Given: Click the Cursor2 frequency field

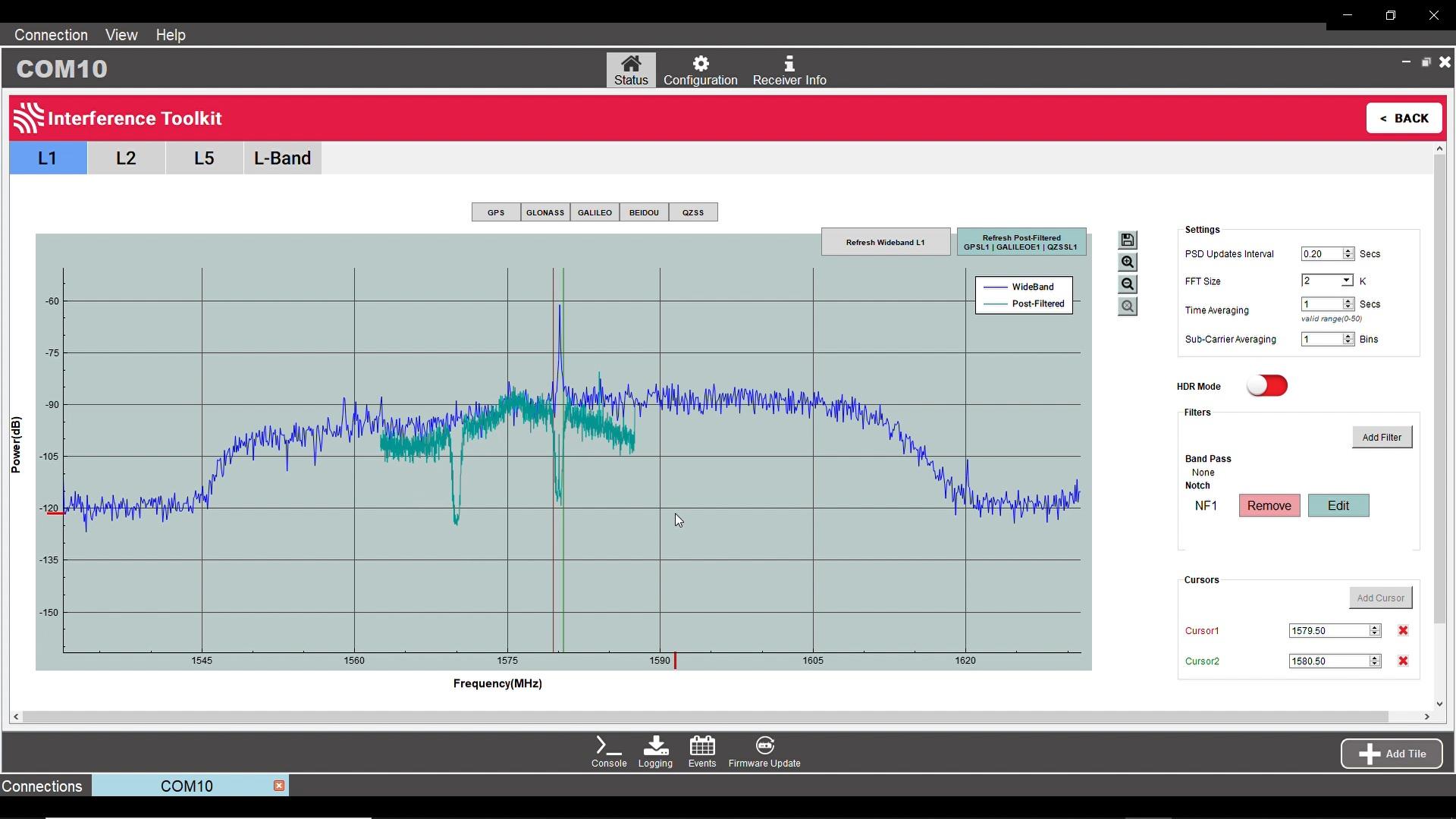Looking at the screenshot, I should coord(1329,661).
